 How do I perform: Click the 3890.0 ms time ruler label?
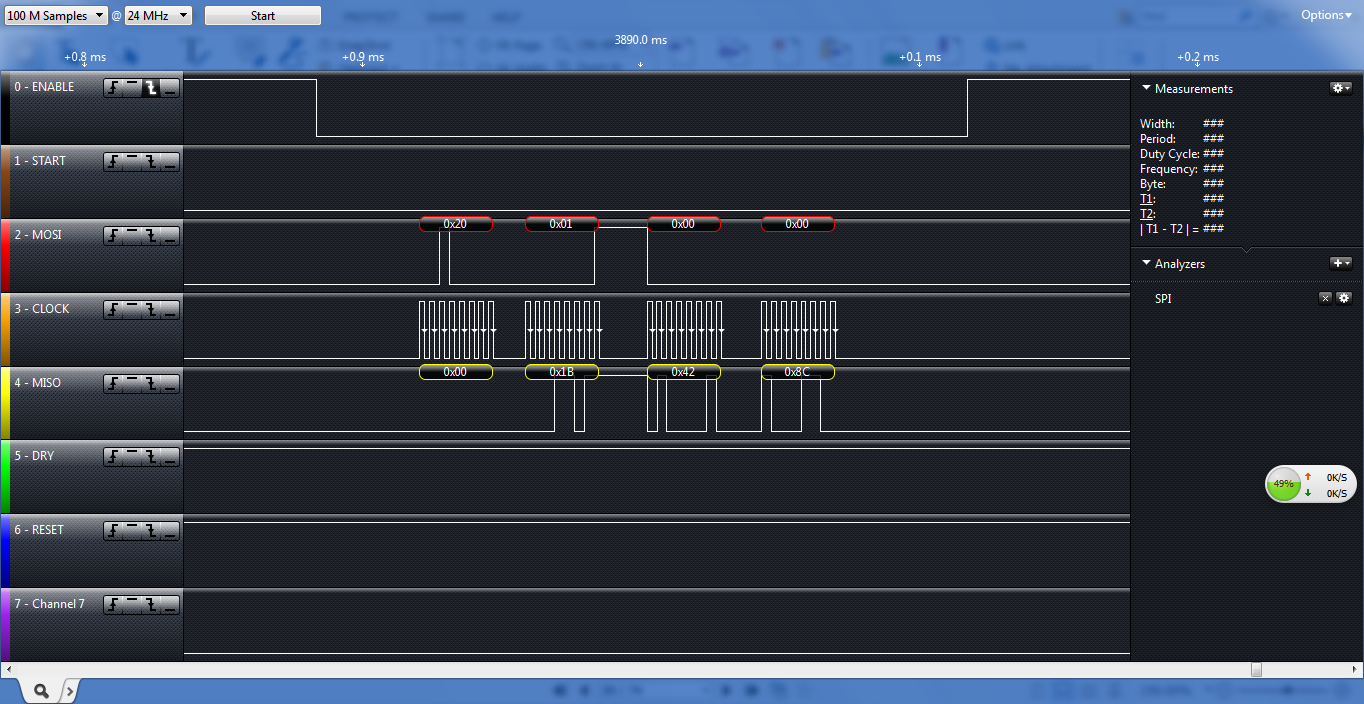point(640,41)
